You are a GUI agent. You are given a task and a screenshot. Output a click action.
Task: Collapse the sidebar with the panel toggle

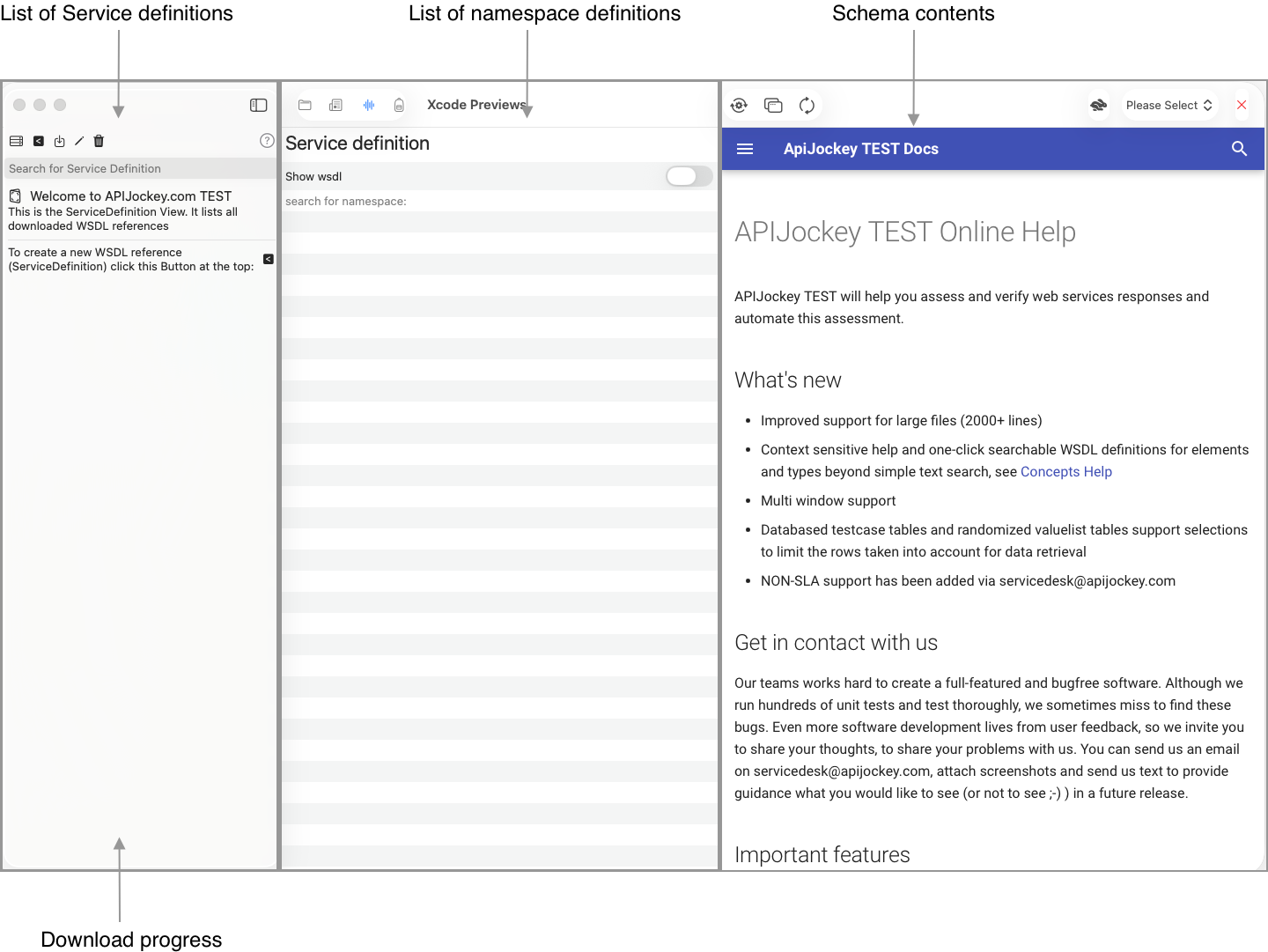(258, 105)
